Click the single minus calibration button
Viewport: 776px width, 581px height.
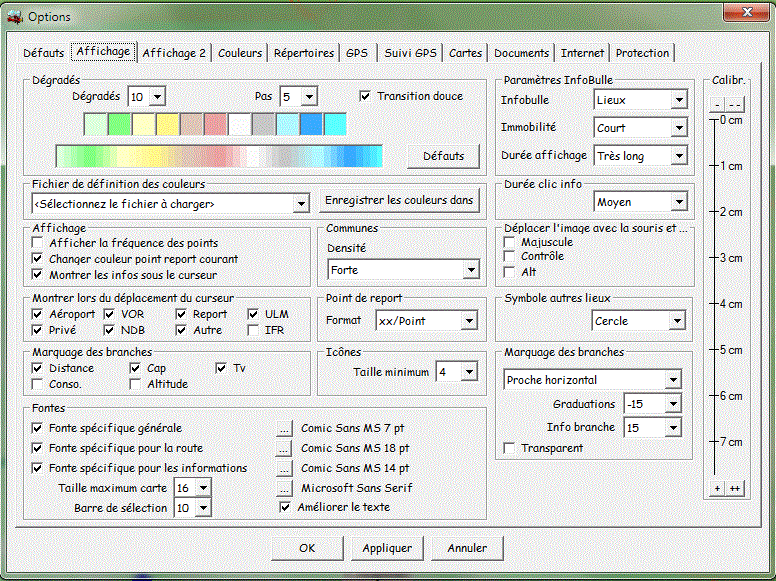(x=717, y=104)
